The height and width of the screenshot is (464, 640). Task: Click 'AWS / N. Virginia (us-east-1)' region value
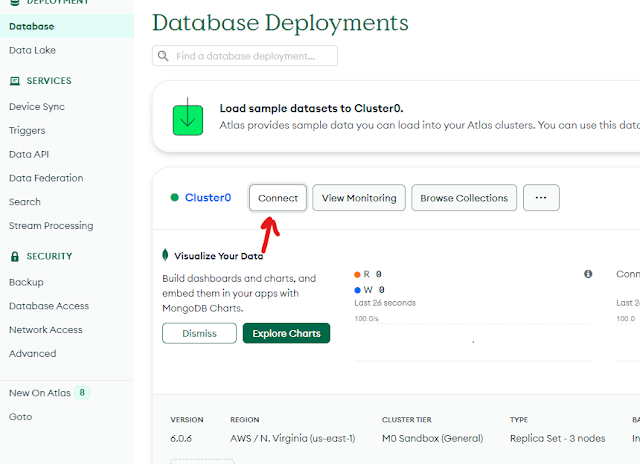293,439
